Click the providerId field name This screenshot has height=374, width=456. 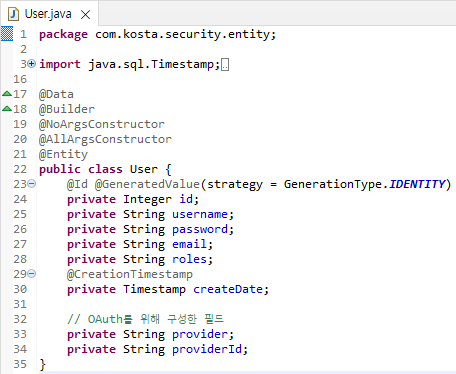click(207, 349)
